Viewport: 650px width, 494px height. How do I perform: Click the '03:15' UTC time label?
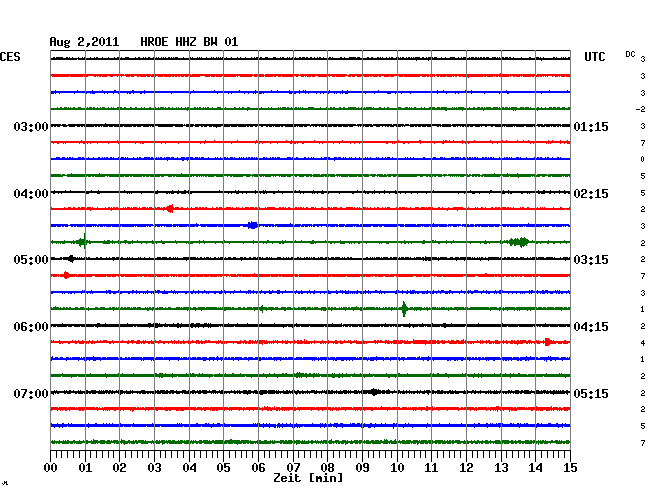[x=591, y=260]
